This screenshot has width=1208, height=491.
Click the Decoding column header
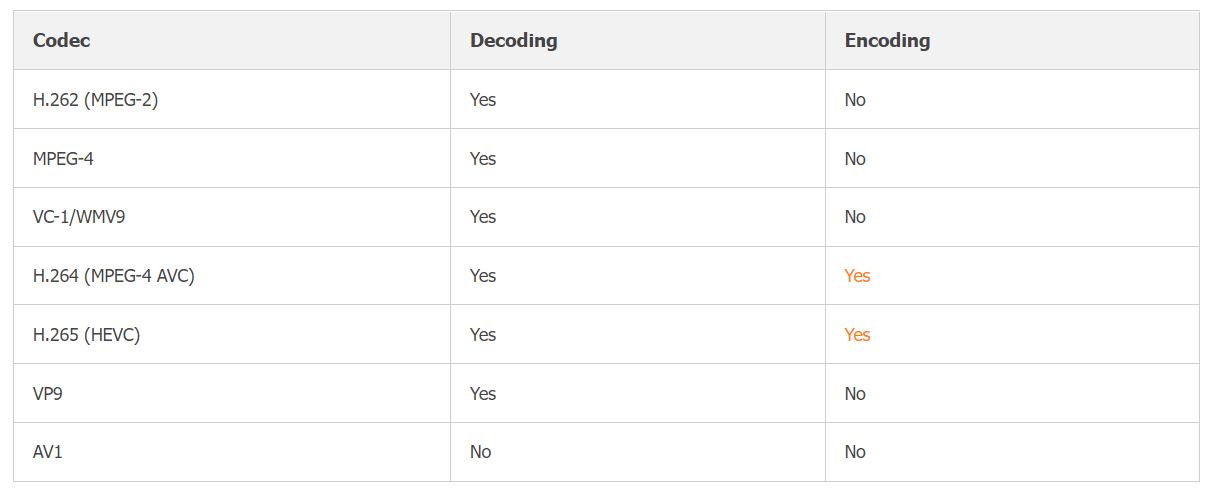514,41
